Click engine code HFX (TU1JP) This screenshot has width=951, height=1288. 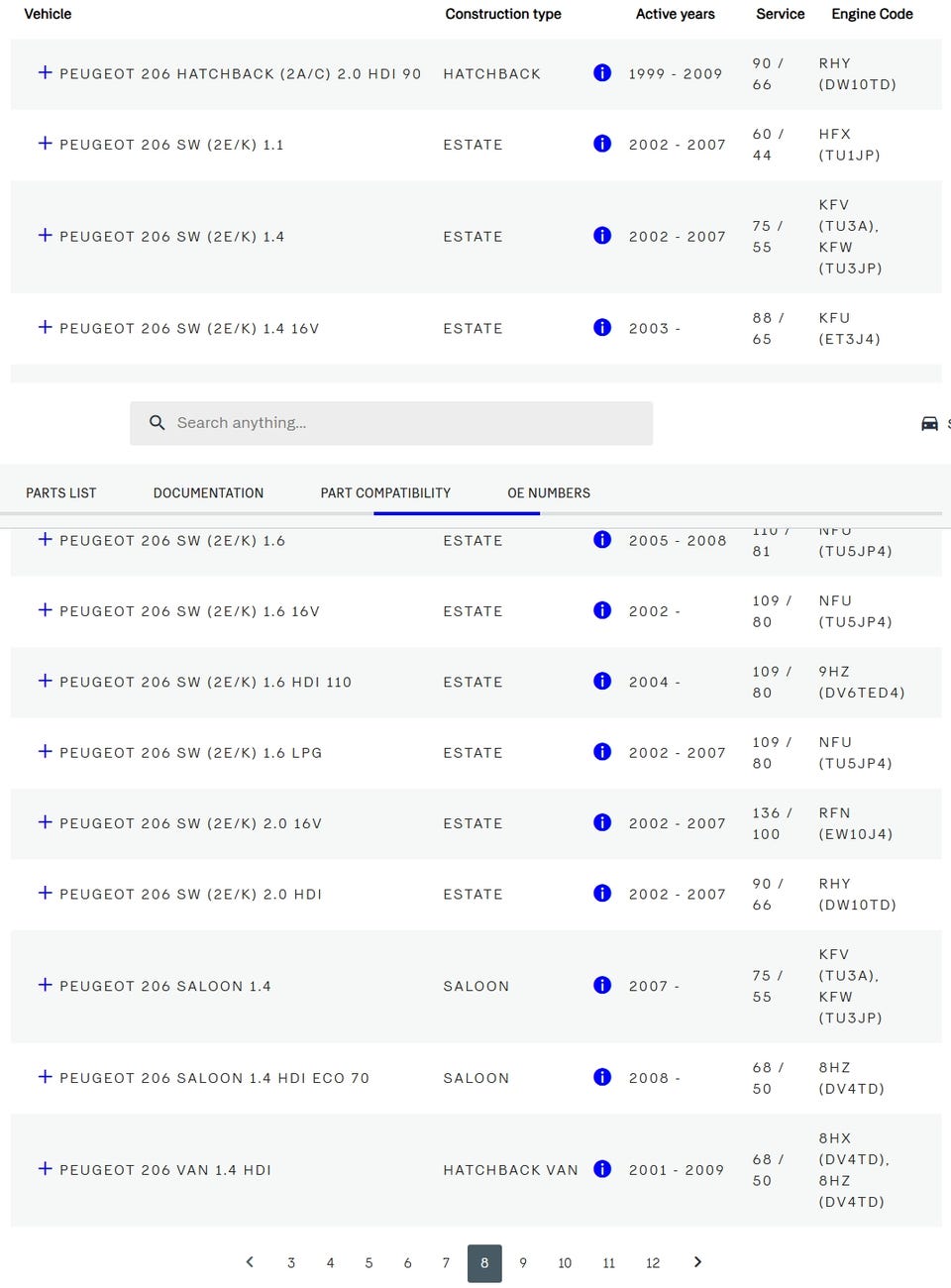point(849,145)
